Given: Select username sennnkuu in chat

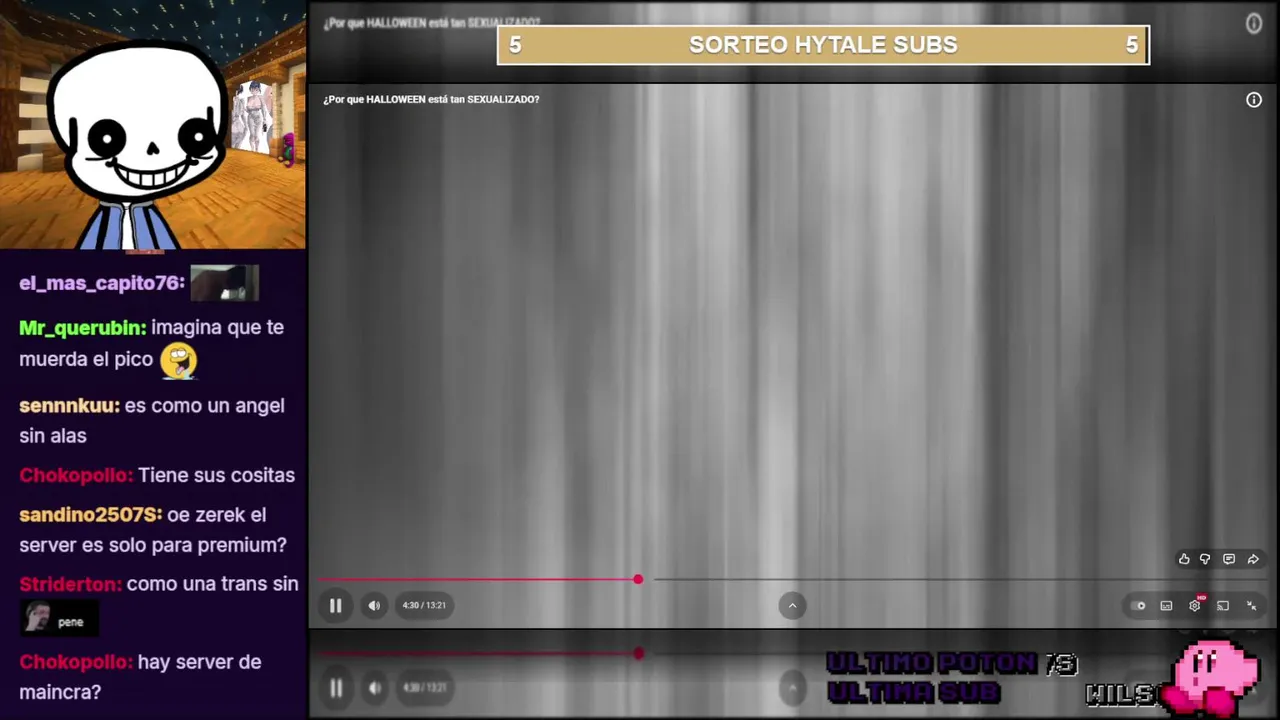Looking at the screenshot, I should coord(69,406).
